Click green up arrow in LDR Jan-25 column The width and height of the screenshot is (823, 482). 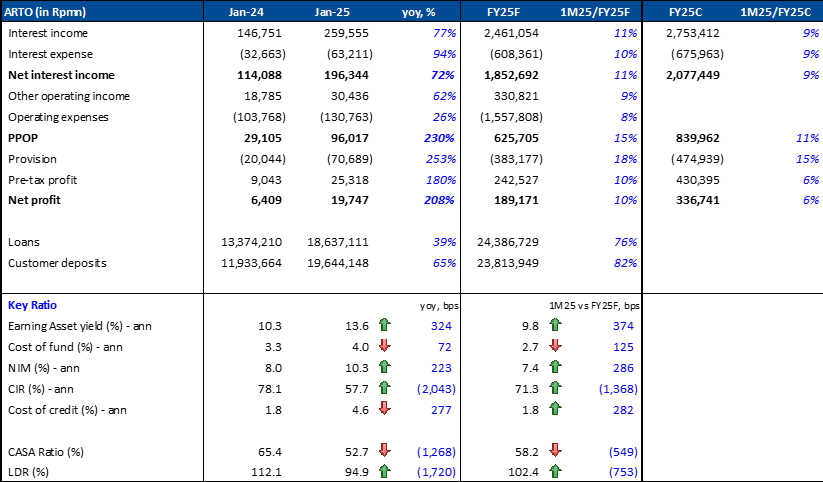[385, 471]
